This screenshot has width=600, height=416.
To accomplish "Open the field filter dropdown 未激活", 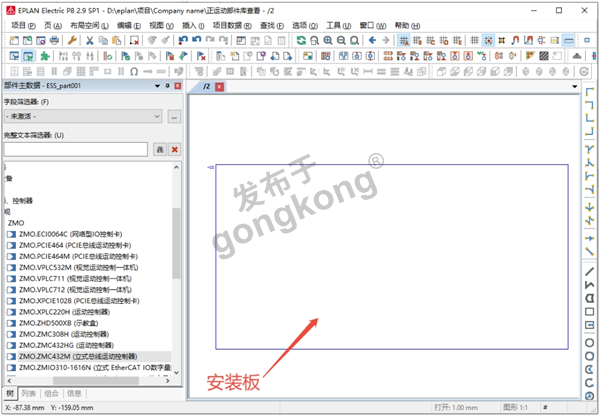I will pyautogui.click(x=83, y=116).
